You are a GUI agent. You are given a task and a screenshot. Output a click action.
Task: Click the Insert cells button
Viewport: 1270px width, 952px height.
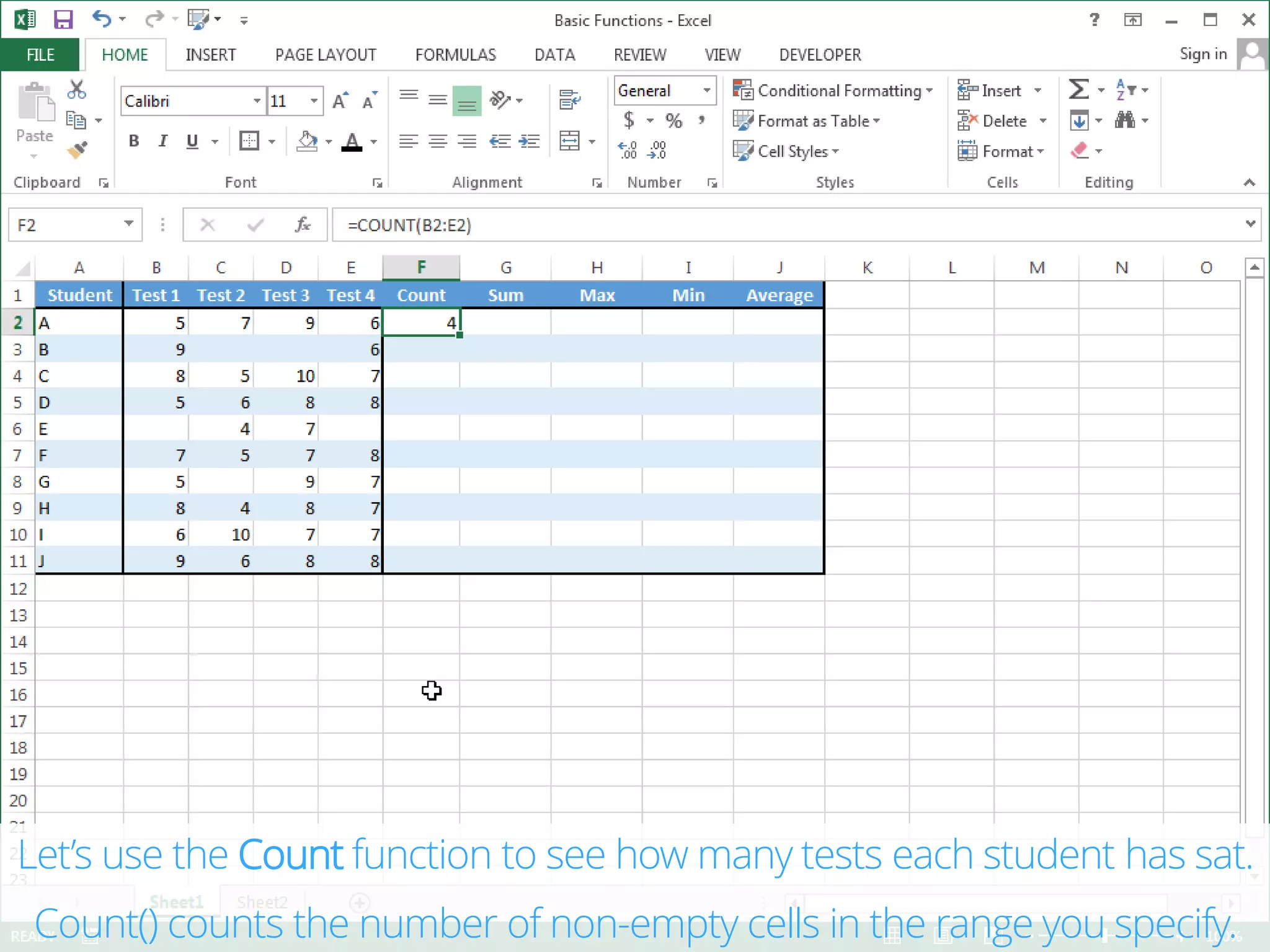coord(990,90)
